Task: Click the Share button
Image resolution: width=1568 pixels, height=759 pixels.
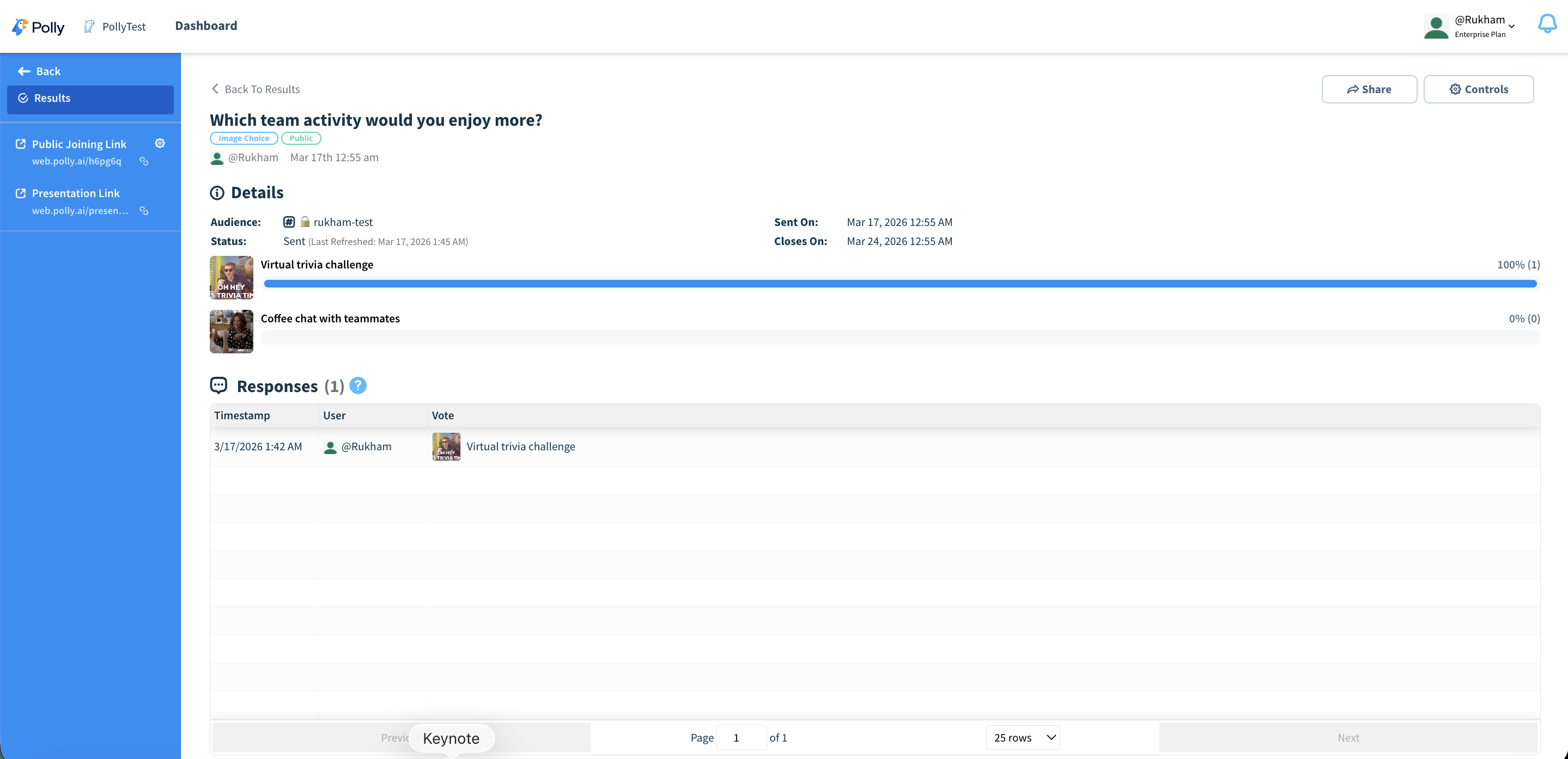Action: [x=1369, y=89]
